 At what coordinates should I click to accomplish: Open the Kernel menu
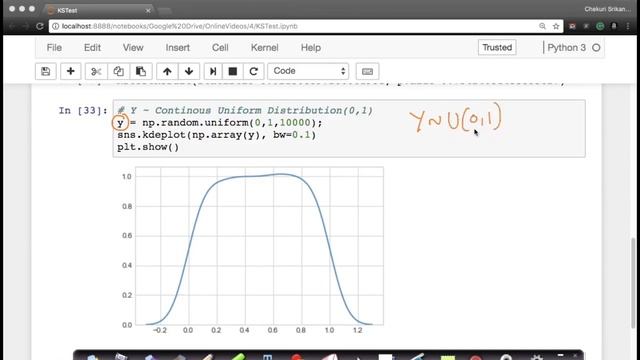click(x=264, y=48)
